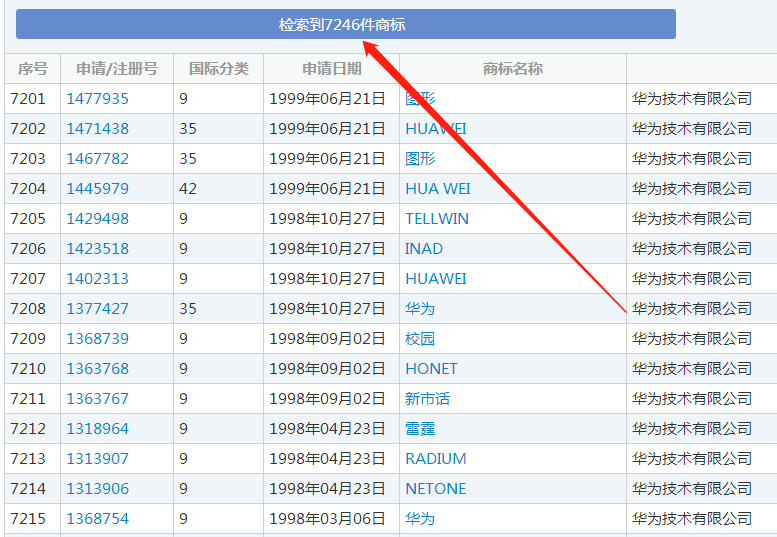The width and height of the screenshot is (777, 537).
Task: Open the 图形 trademark in row 7201
Action: click(x=420, y=99)
